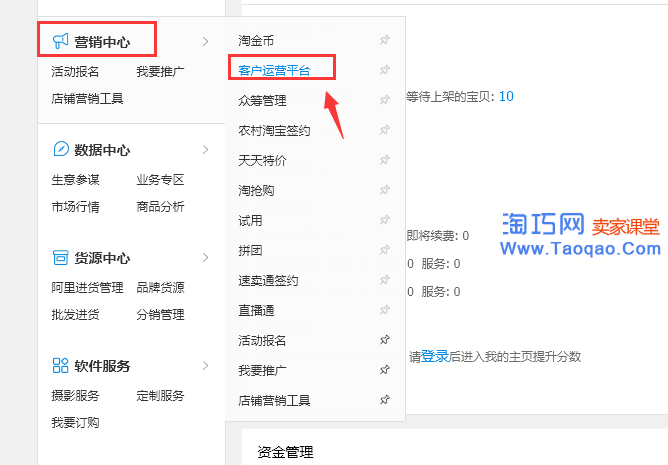
Task: Open 天天特价 from the flyout menu
Action: tap(262, 160)
